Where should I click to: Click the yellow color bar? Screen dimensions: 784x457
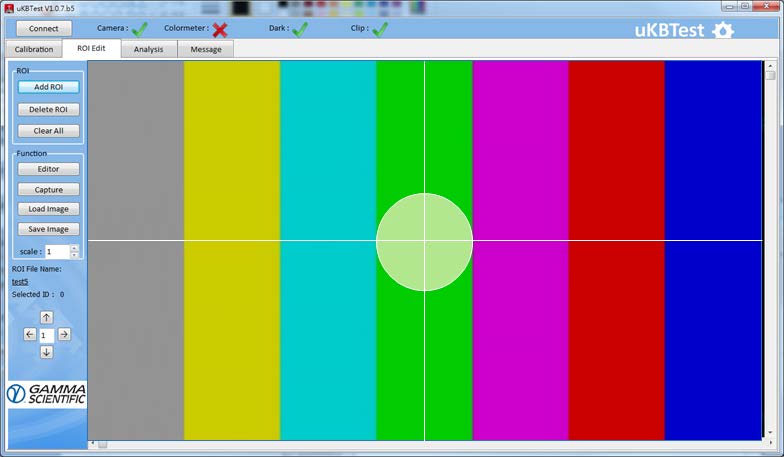pos(232,250)
